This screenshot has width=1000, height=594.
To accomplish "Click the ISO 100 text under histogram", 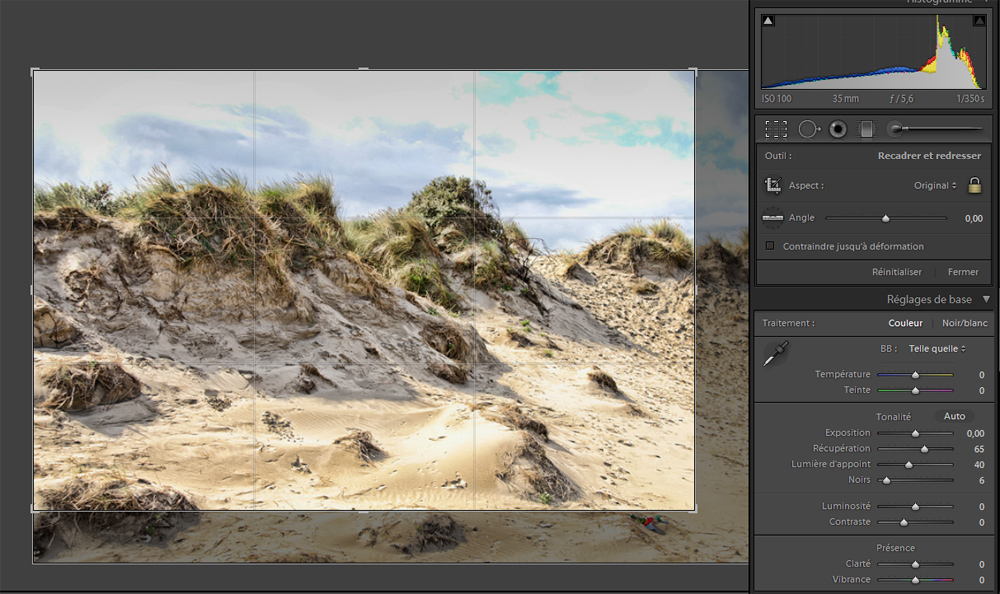I will 776,99.
